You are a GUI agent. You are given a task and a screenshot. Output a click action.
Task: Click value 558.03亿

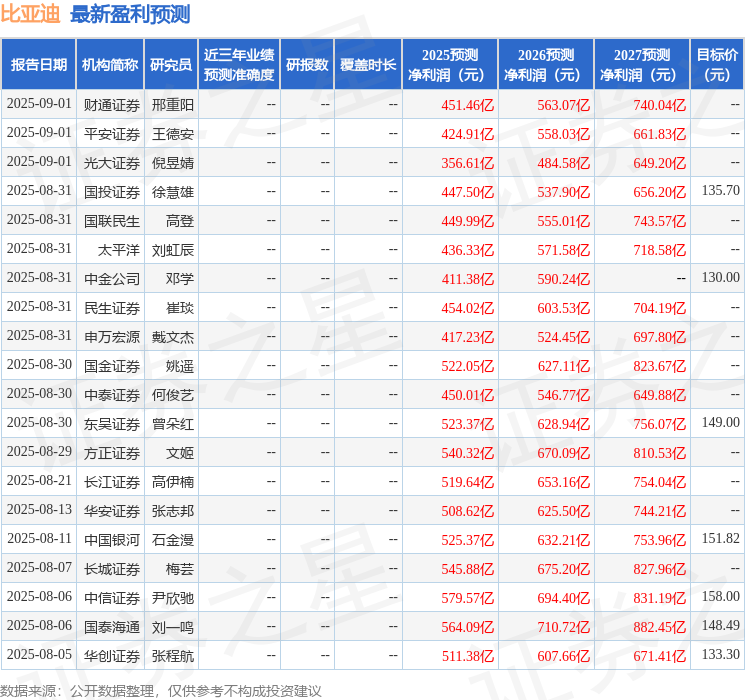pyautogui.click(x=564, y=134)
